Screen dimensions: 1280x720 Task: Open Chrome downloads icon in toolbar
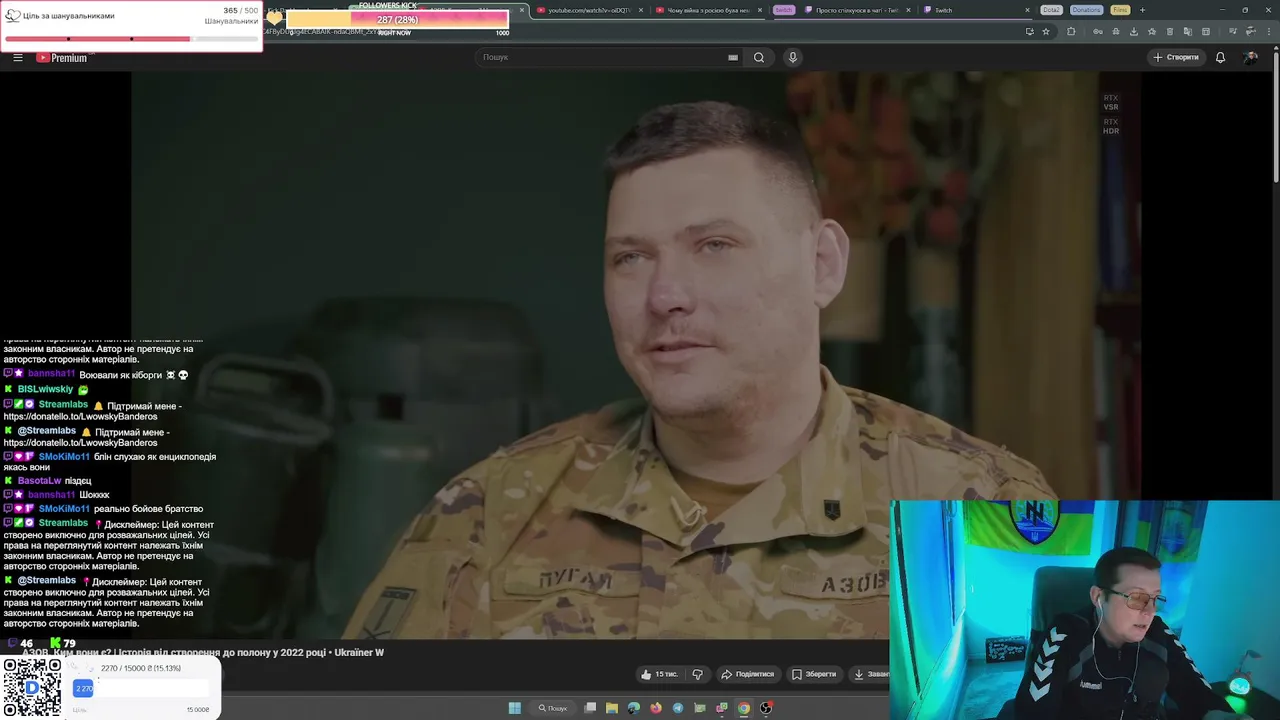[x=1134, y=31]
